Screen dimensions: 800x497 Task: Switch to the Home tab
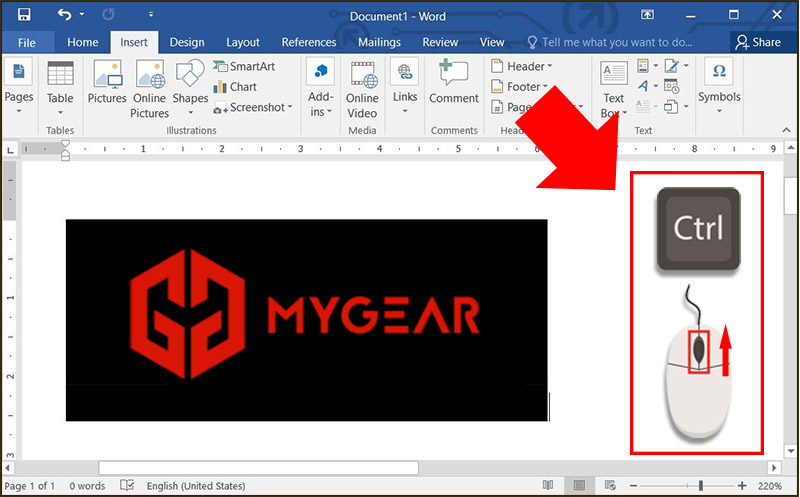[83, 42]
